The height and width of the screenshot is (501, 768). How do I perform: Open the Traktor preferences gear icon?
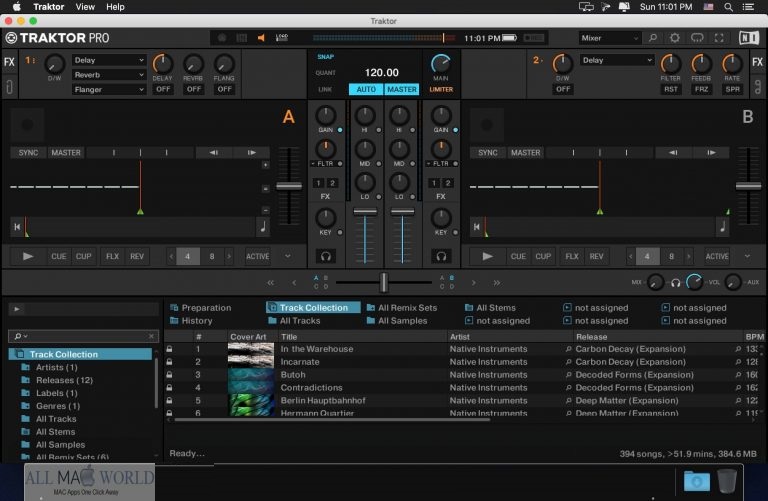674,38
